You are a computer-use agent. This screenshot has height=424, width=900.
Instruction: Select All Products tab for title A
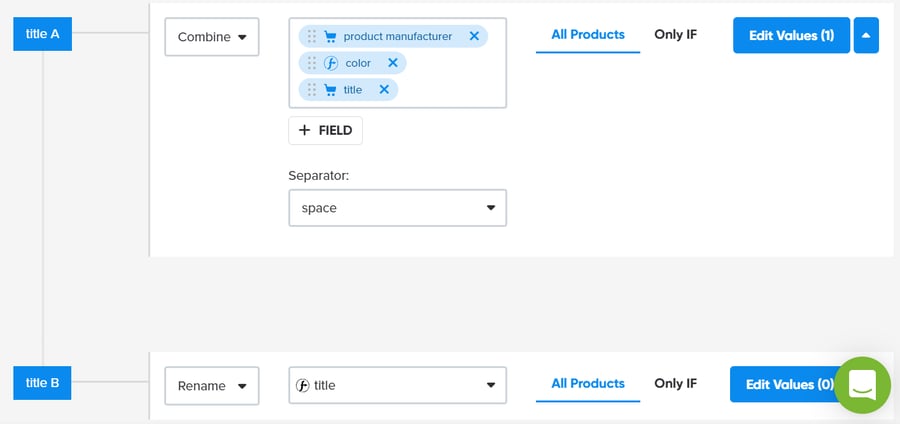(x=588, y=34)
